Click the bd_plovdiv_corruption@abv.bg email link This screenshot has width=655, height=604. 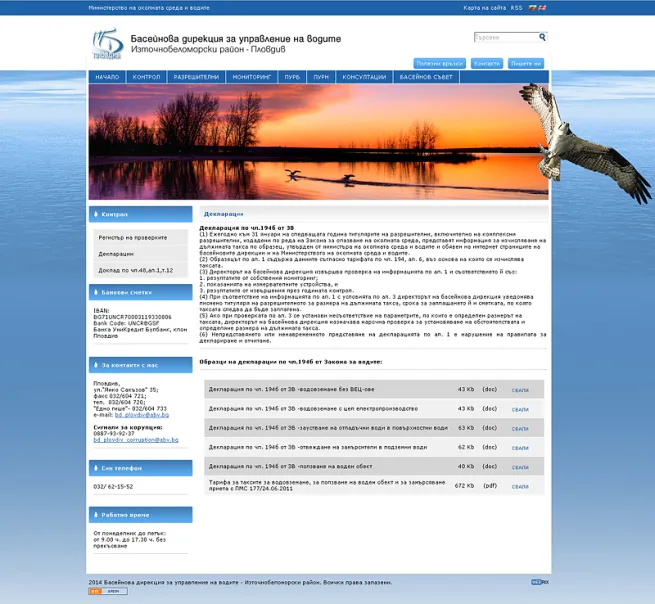tap(136, 440)
